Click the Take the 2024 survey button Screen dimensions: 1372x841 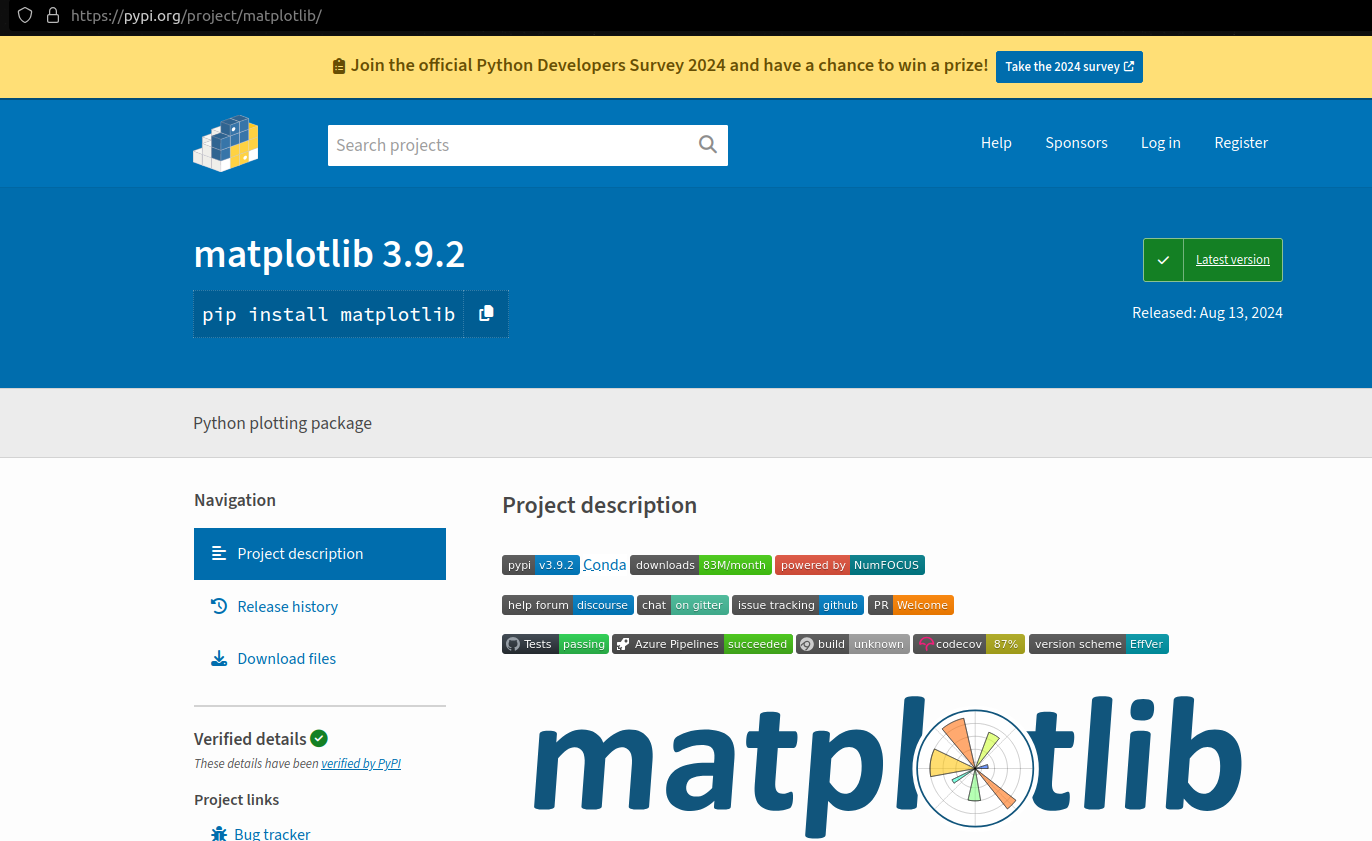pyautogui.click(x=1069, y=66)
